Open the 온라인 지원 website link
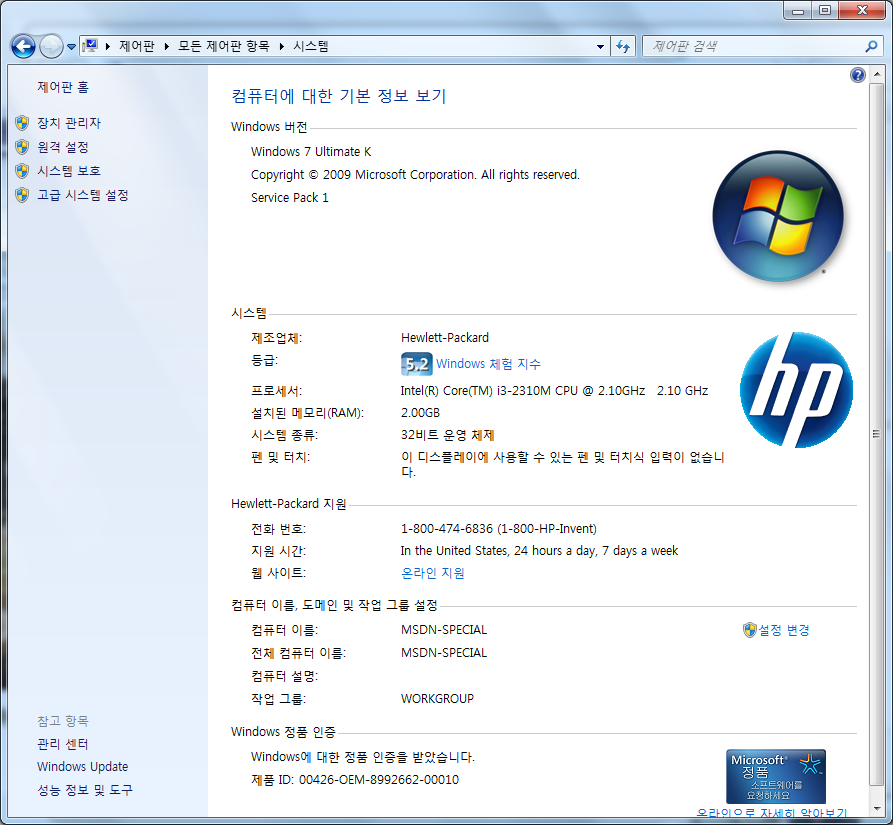Screen dimensions: 893x825 coord(432,573)
